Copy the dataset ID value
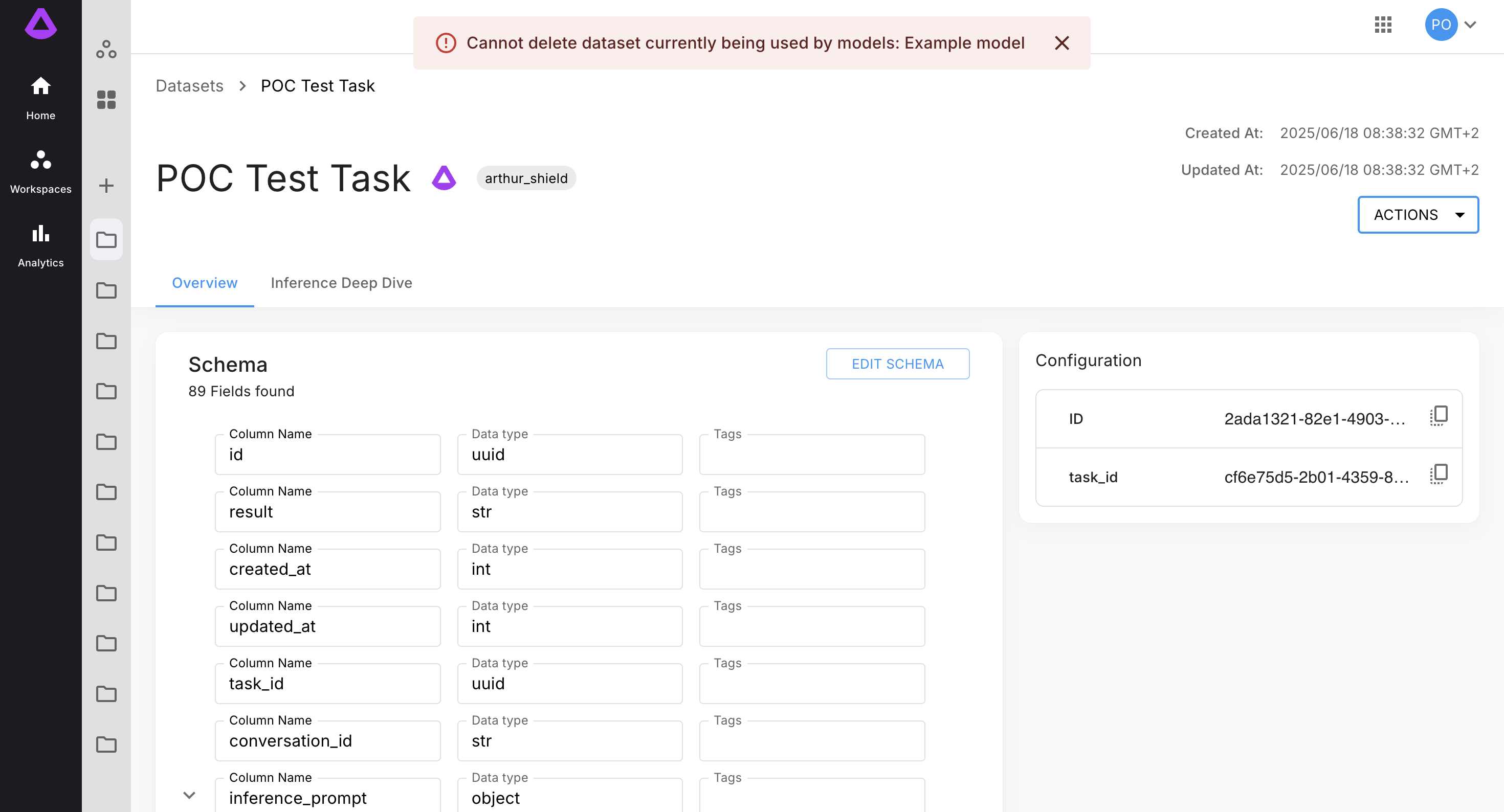This screenshot has height=812, width=1504. (1439, 416)
